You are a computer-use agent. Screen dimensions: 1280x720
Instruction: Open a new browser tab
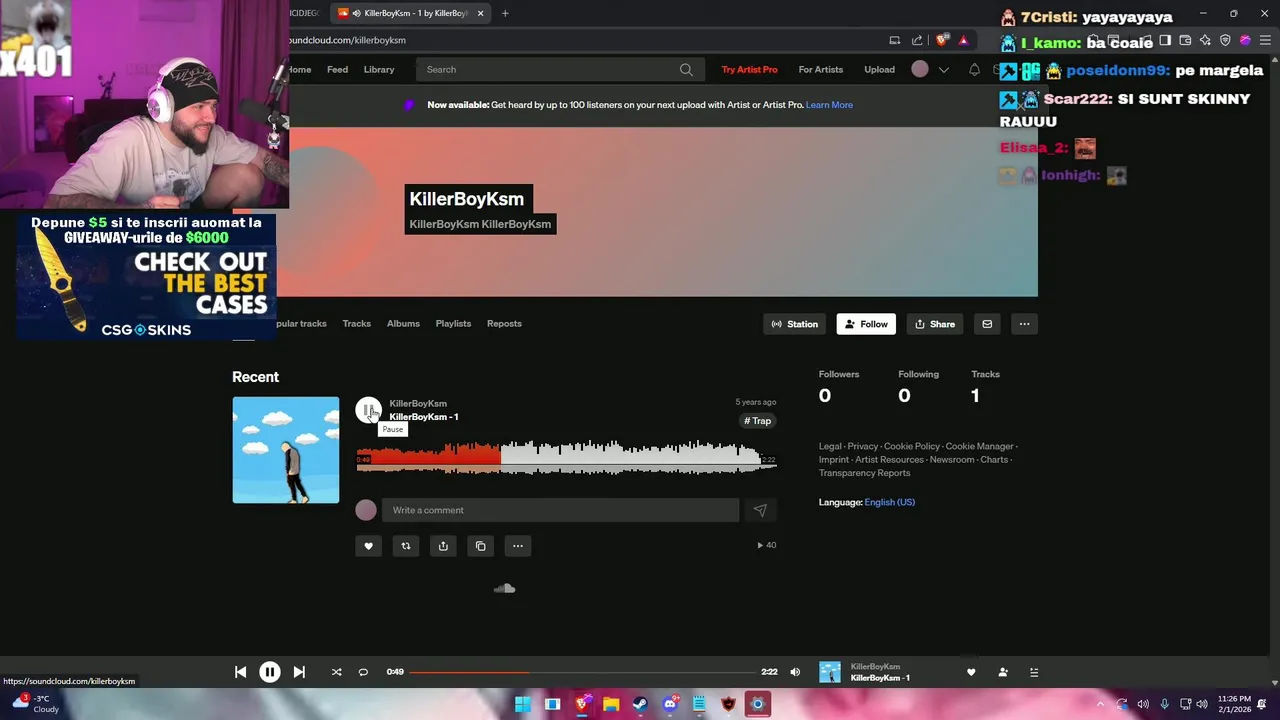(x=505, y=13)
